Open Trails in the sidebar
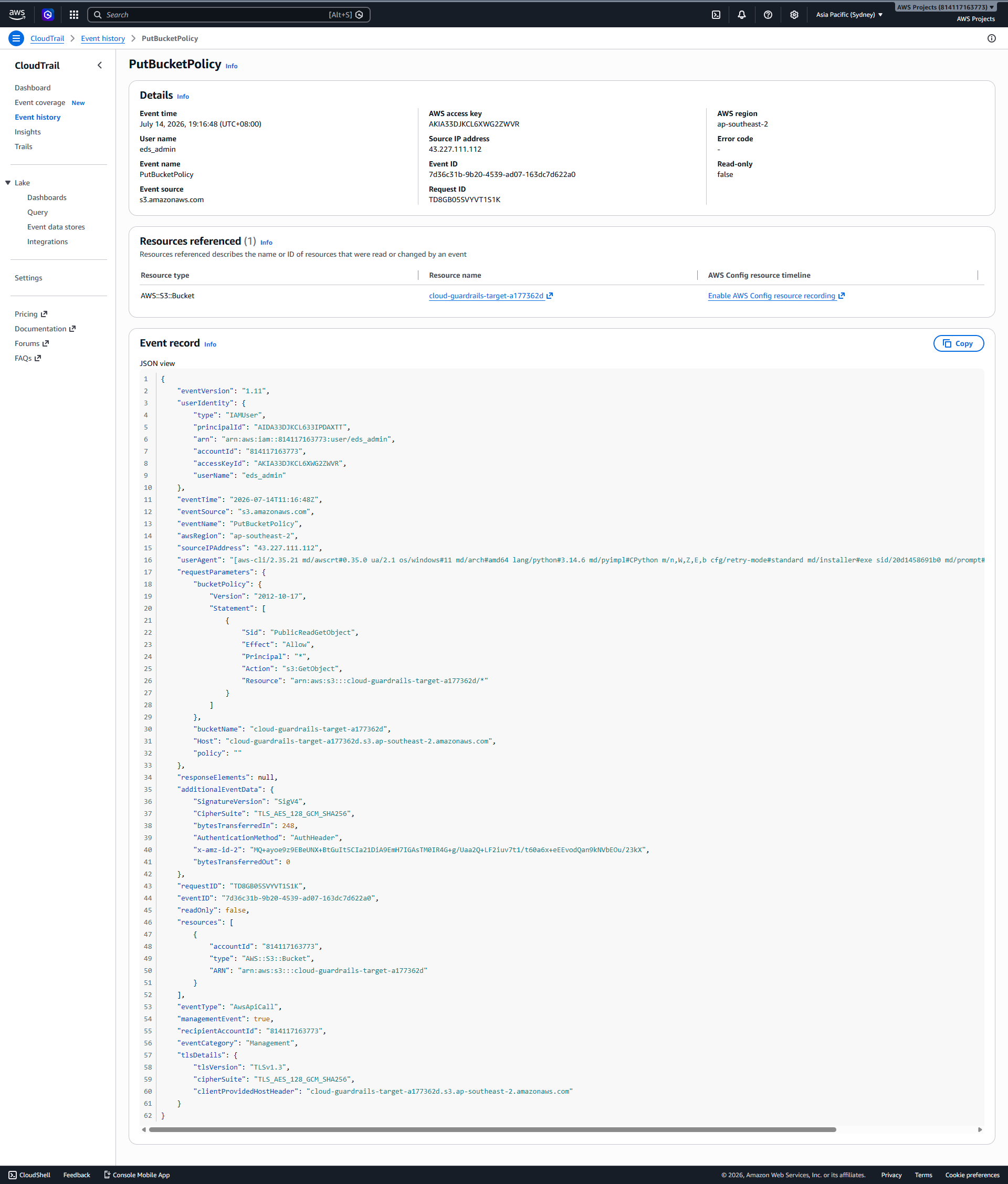 (24, 146)
